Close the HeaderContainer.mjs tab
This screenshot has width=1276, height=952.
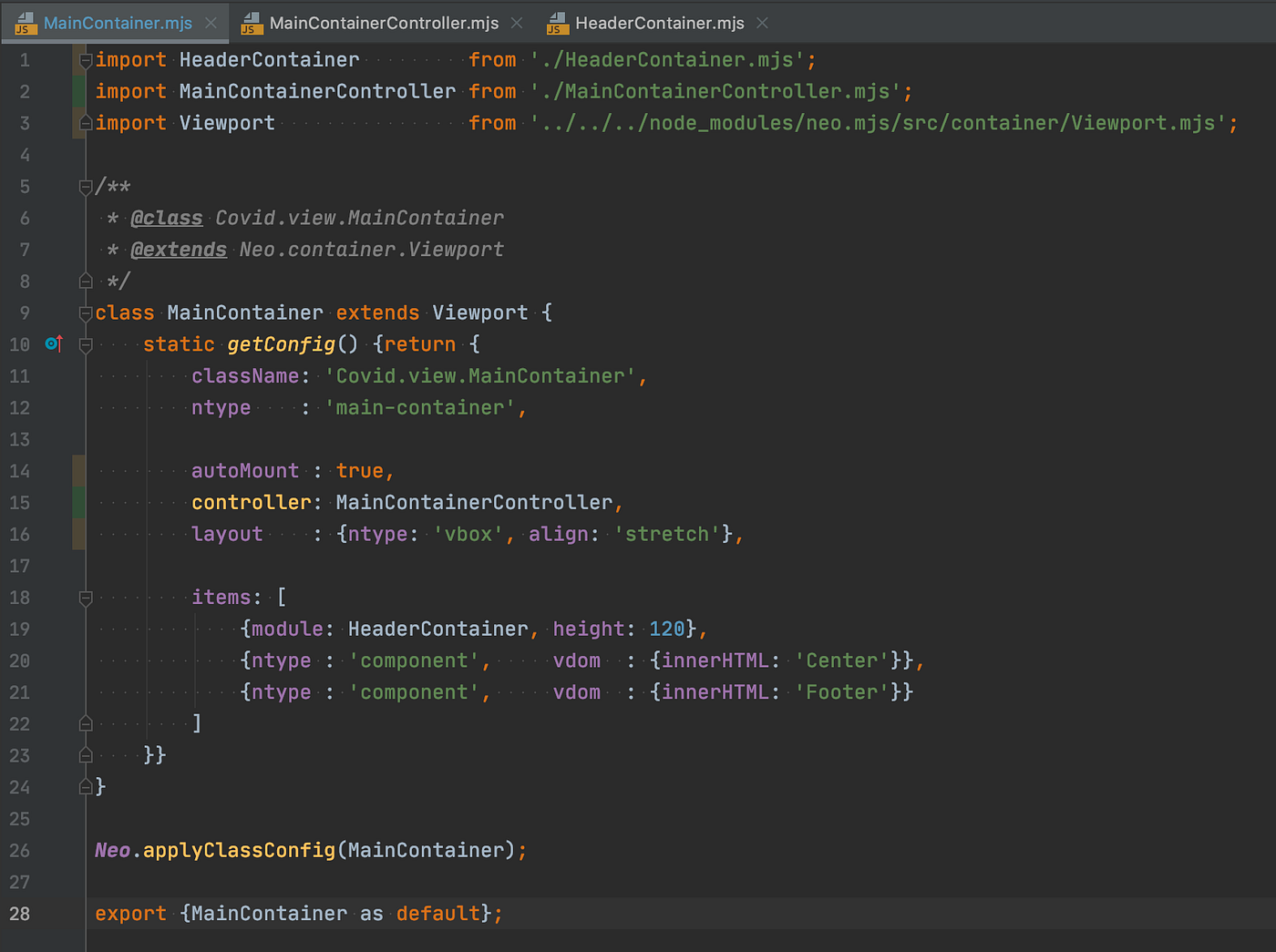tap(762, 23)
